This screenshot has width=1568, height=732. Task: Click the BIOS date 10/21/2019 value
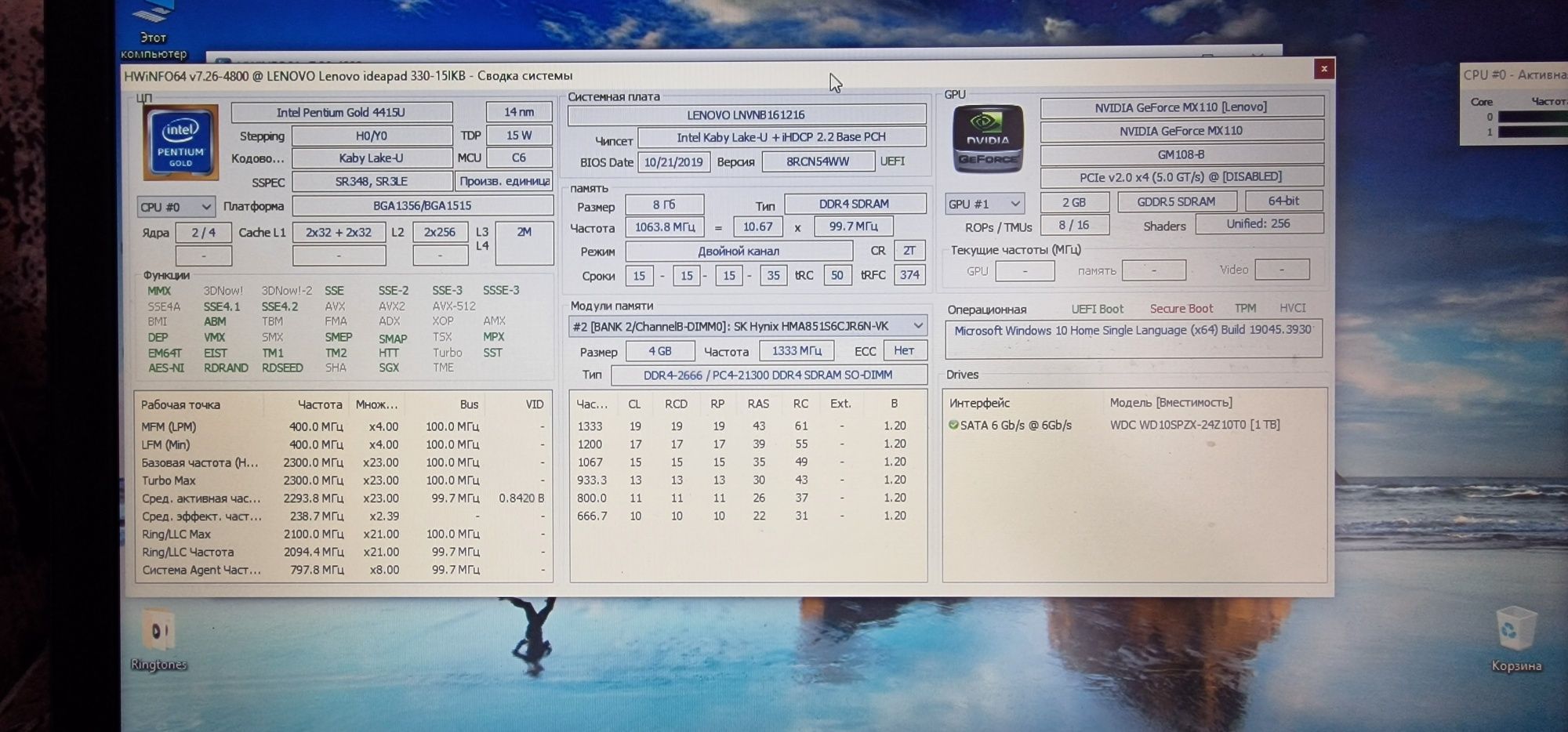point(673,162)
